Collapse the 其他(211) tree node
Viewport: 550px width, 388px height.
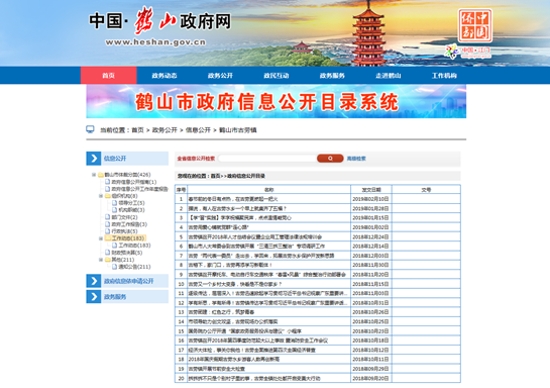pyautogui.click(x=101, y=260)
